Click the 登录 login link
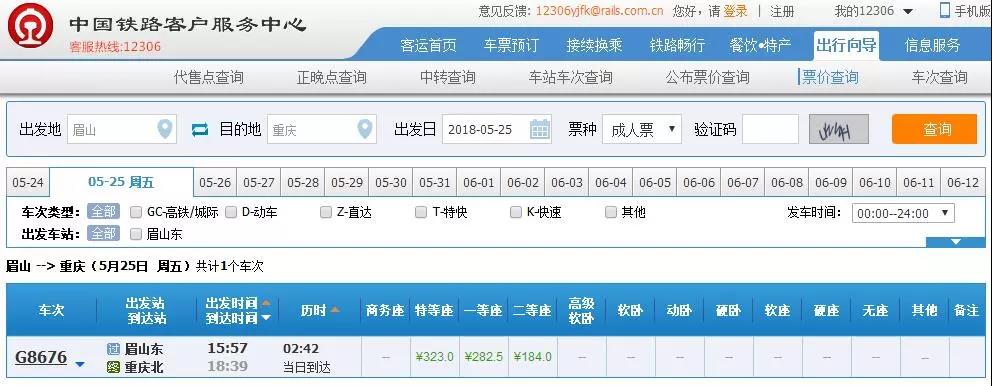The width and height of the screenshot is (992, 386). click(x=735, y=11)
